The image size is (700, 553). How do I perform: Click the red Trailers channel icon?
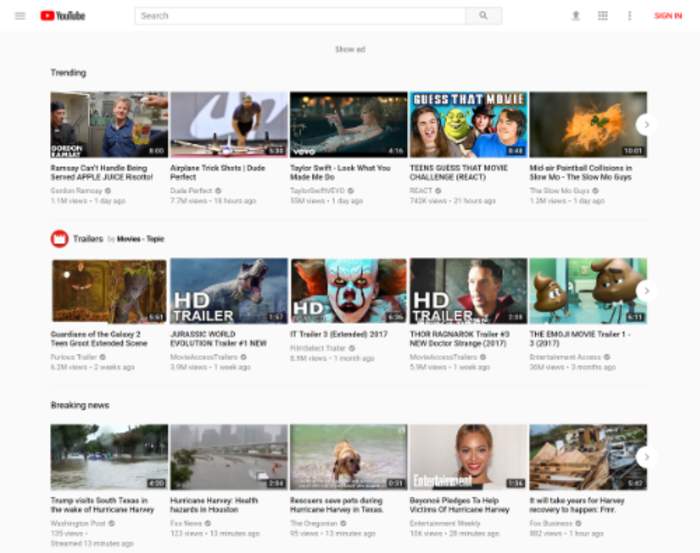[59, 239]
